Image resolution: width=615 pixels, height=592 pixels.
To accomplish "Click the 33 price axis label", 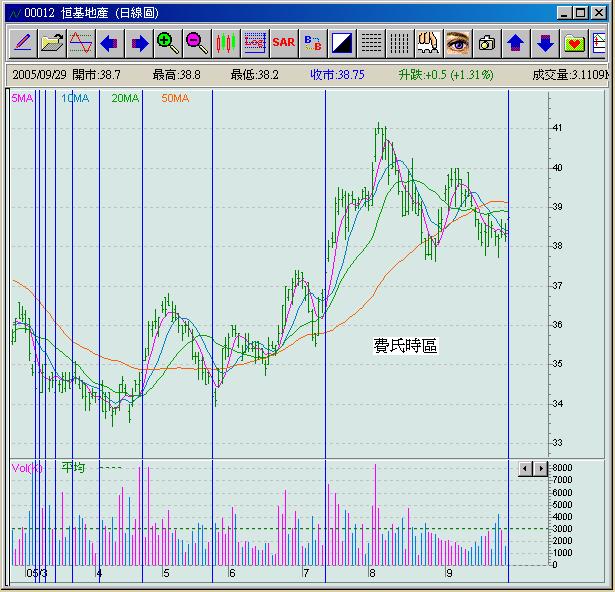I will coord(557,443).
